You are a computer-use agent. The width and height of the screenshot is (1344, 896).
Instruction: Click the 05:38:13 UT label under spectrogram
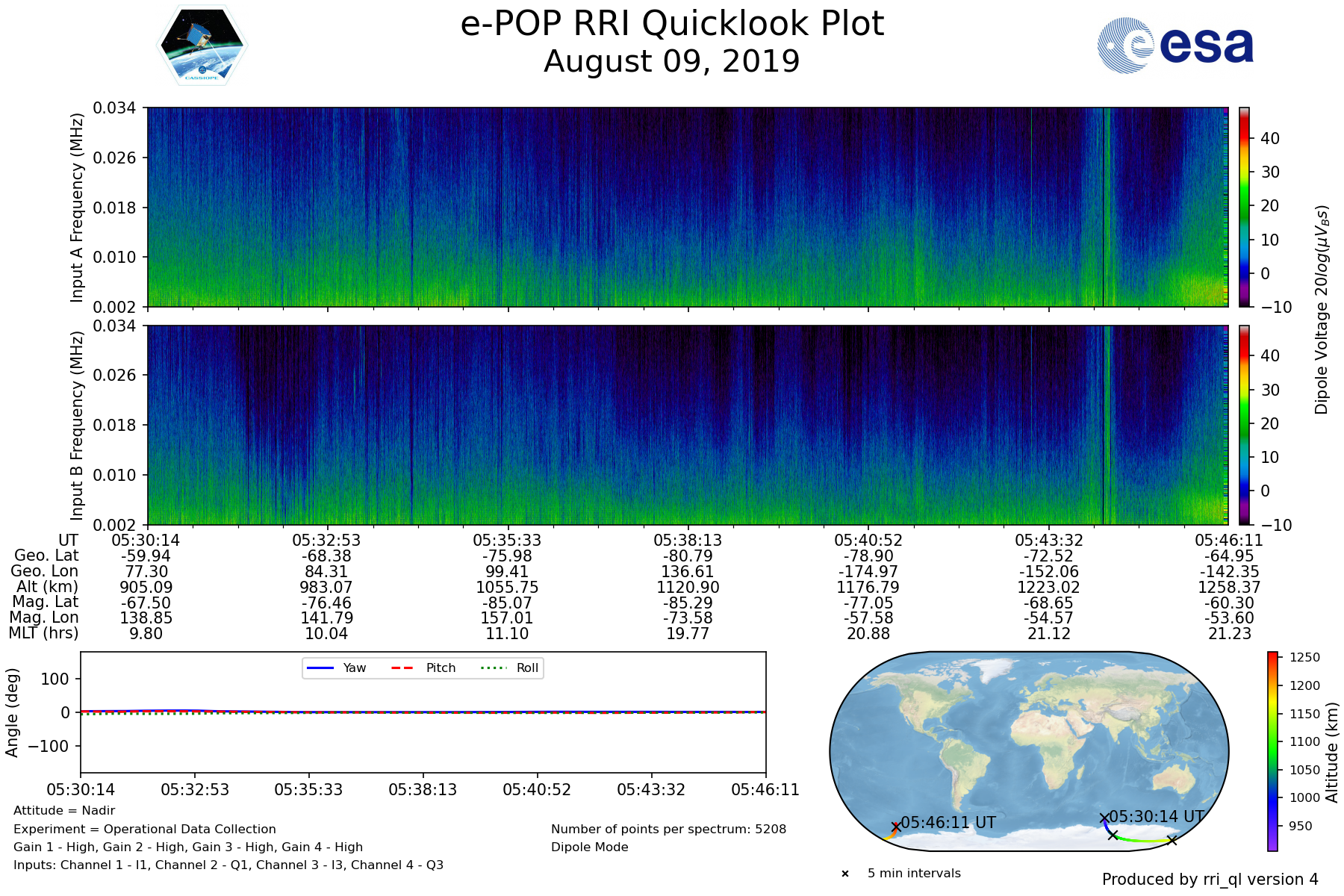coord(688,540)
